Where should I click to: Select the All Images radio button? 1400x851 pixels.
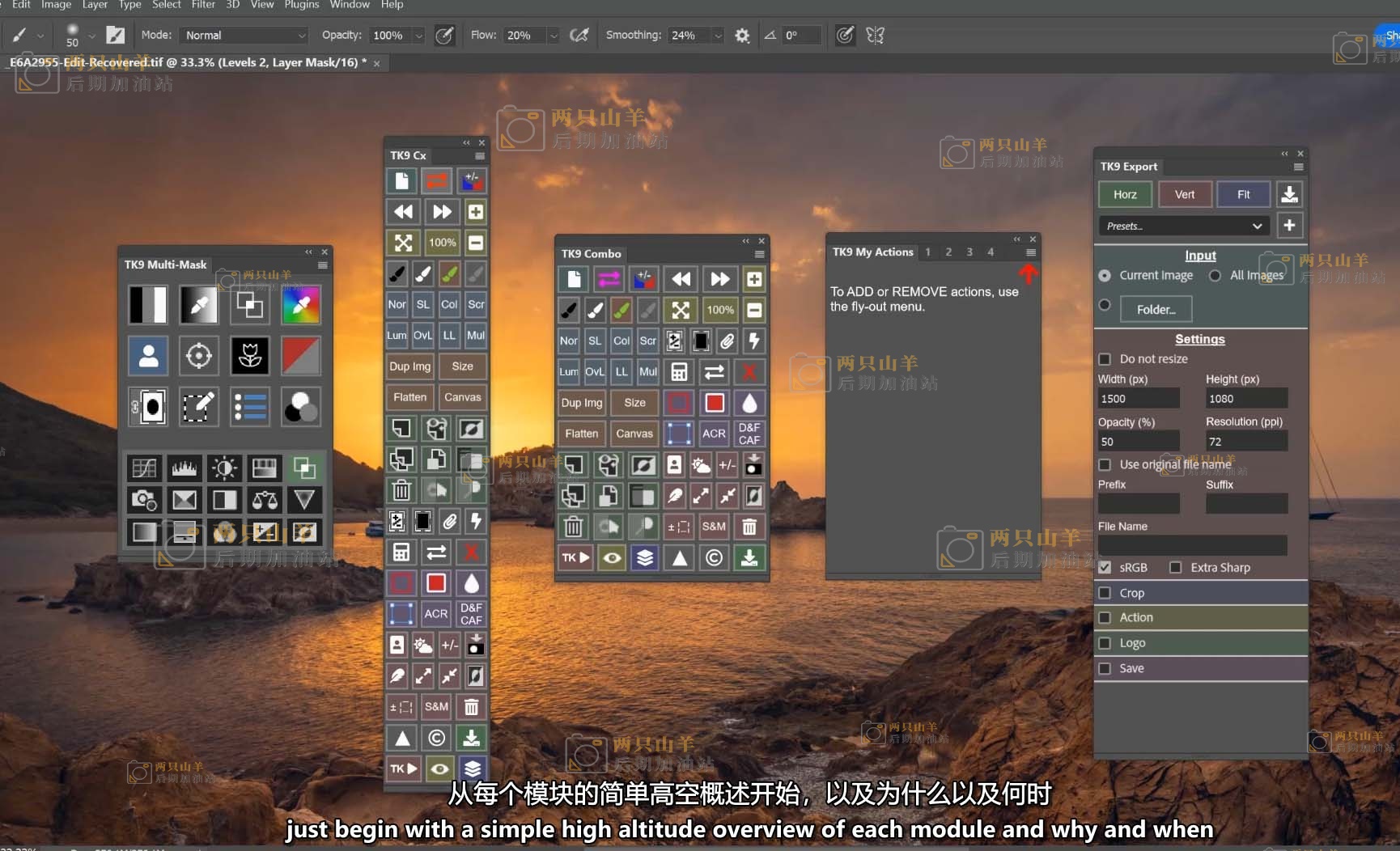1215,276
